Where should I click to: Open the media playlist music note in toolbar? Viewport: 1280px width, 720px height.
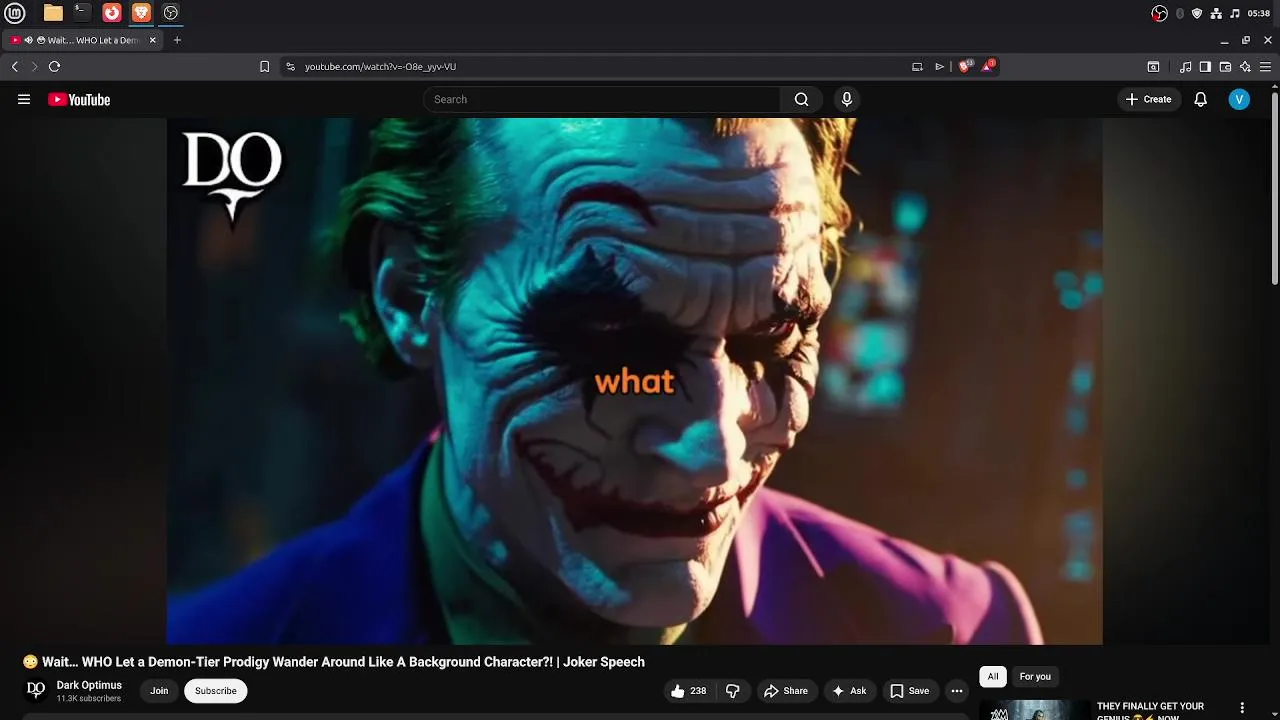point(1185,67)
